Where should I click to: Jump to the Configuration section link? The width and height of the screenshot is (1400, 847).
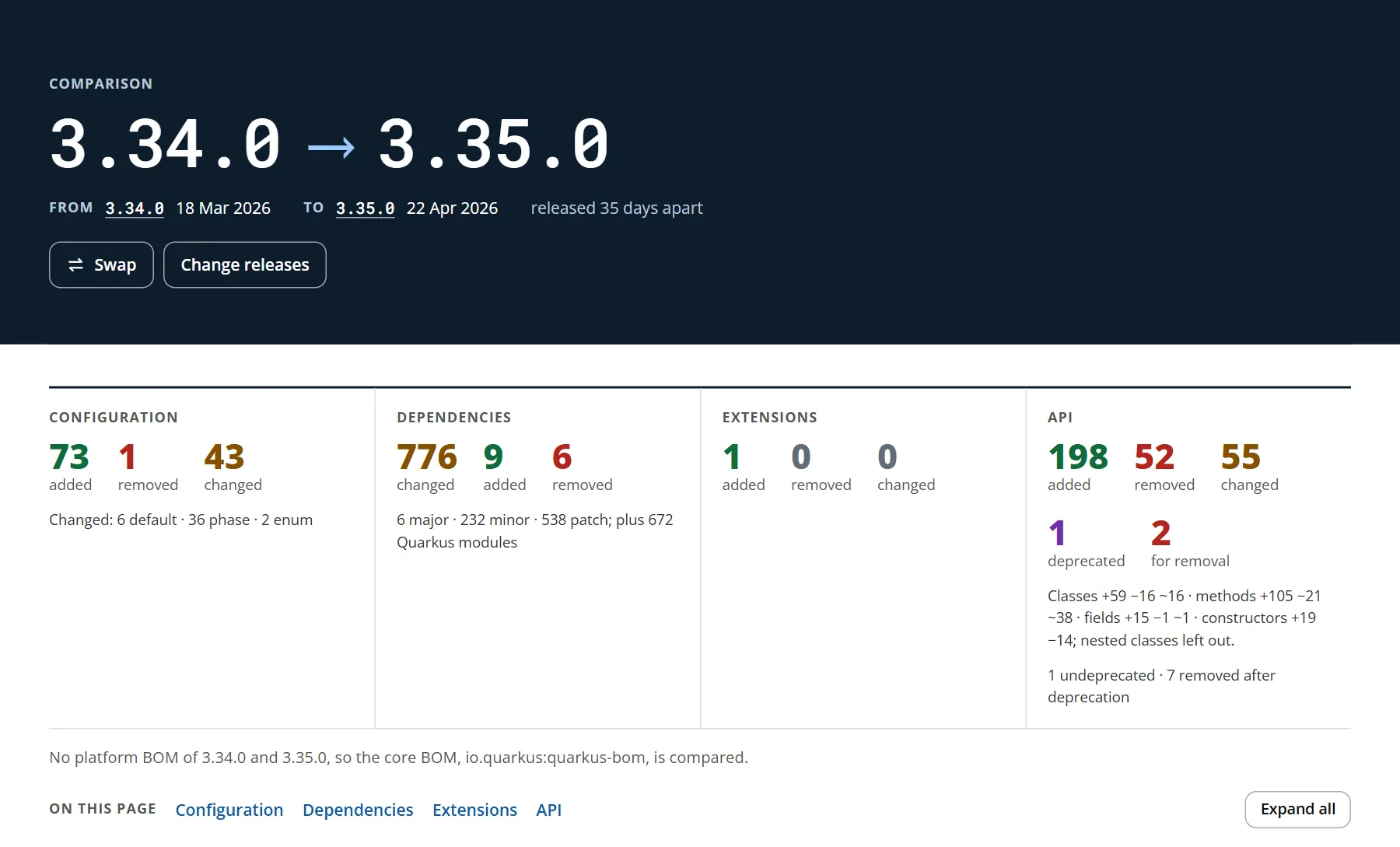tap(229, 810)
